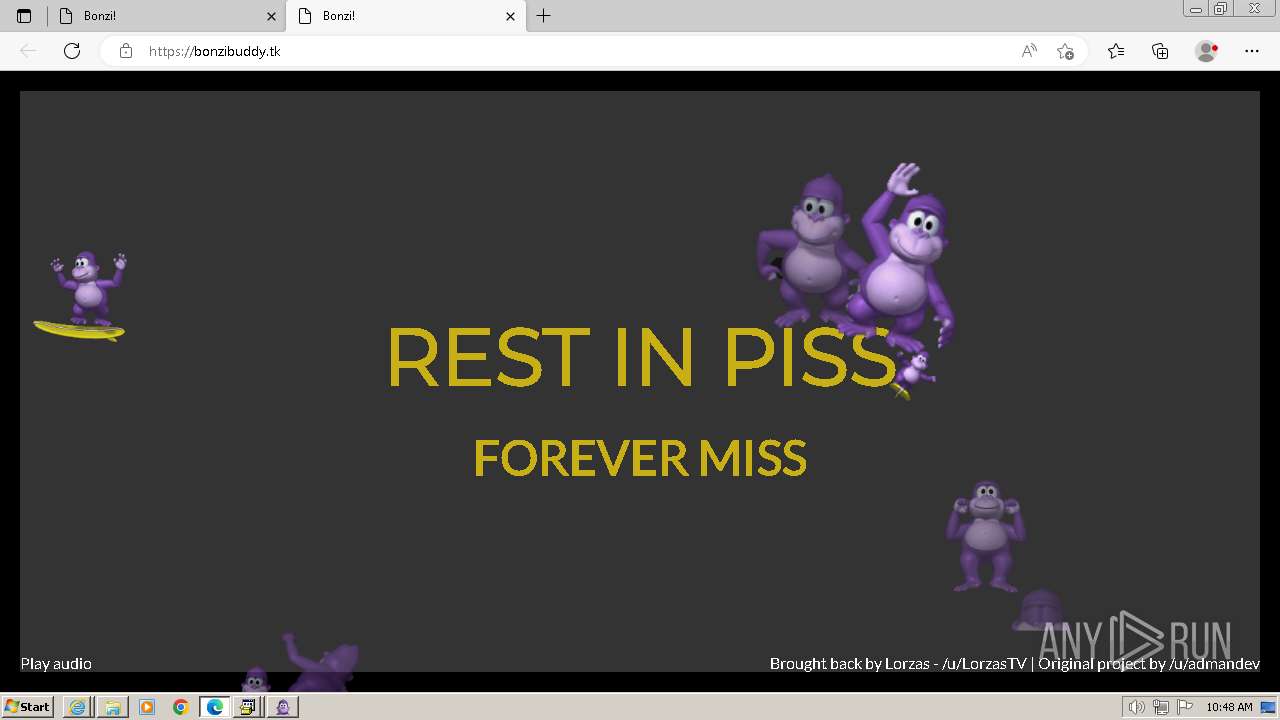Switch to Microsoft Edge taskbar button
1280x720 pixels.
tap(215, 707)
